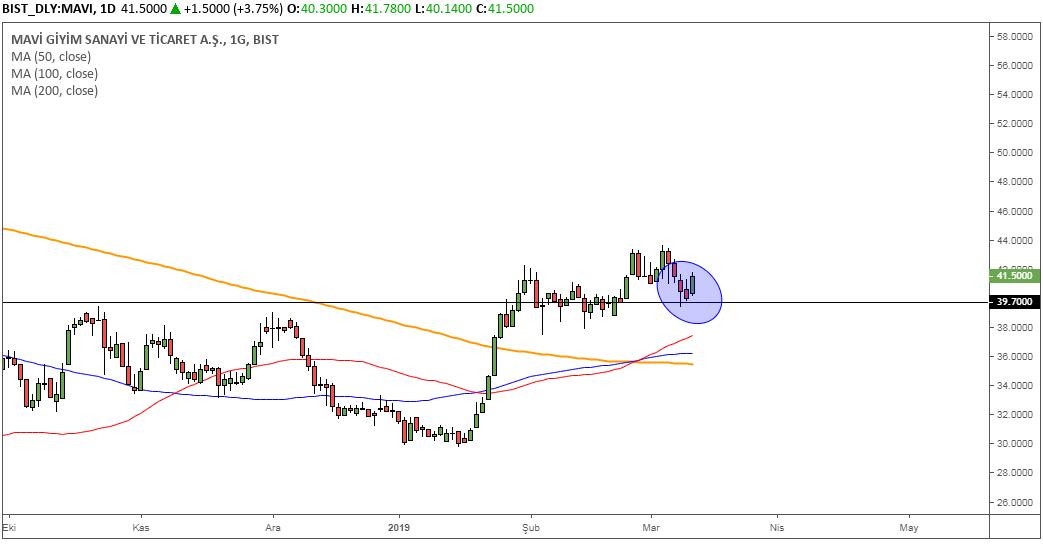1043x546 pixels.
Task: Click the black 39.7000 horizontal line price label
Action: tap(1014, 302)
